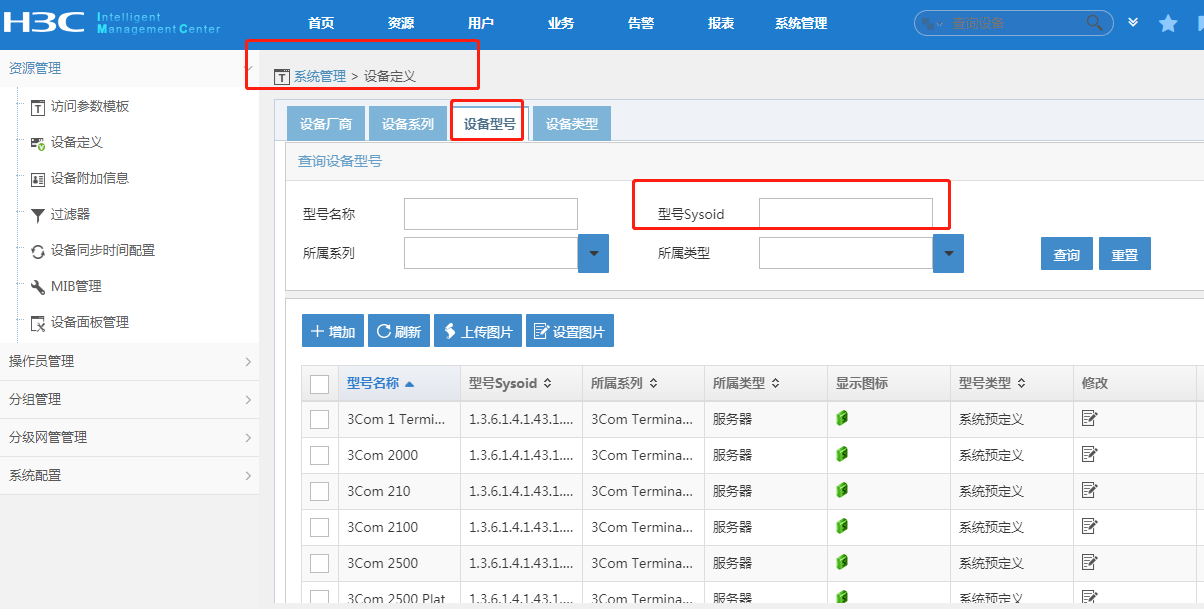Edit 3Com 210 row modify icon

coord(1089,490)
